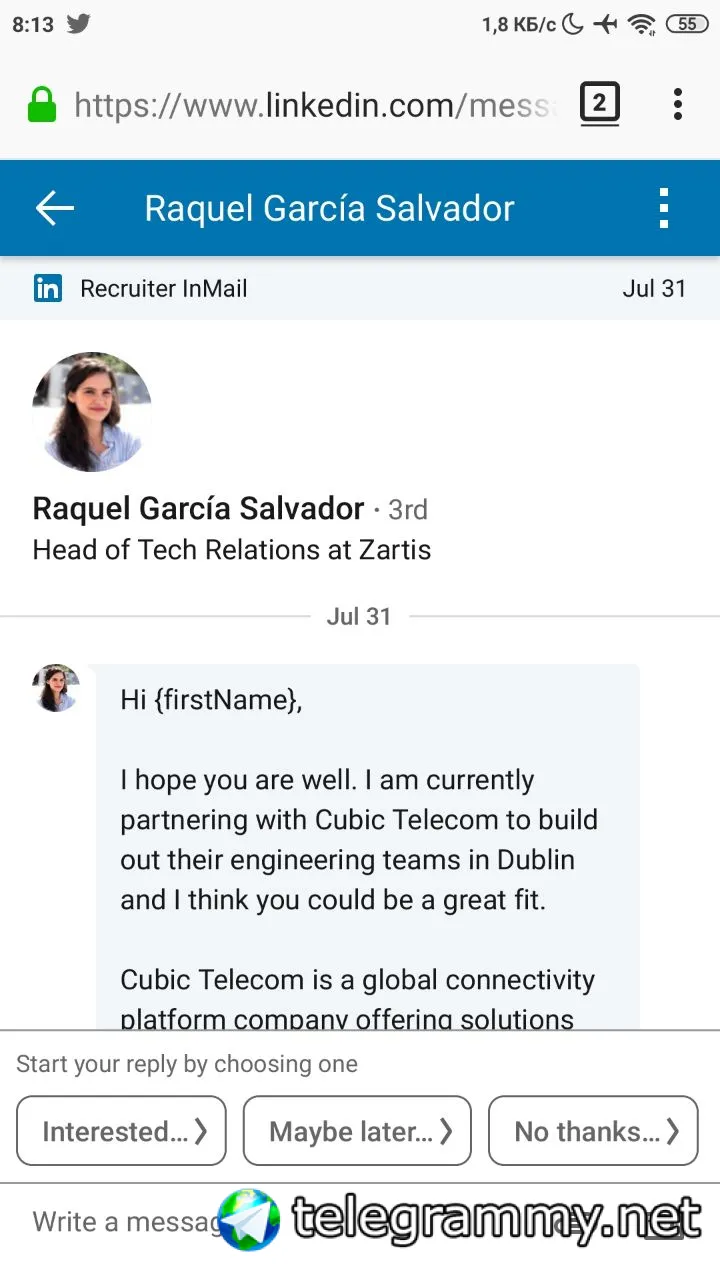Viewport: 720px width, 1280px height.
Task: Tap the linkedin.com URL address bar
Action: (x=315, y=104)
